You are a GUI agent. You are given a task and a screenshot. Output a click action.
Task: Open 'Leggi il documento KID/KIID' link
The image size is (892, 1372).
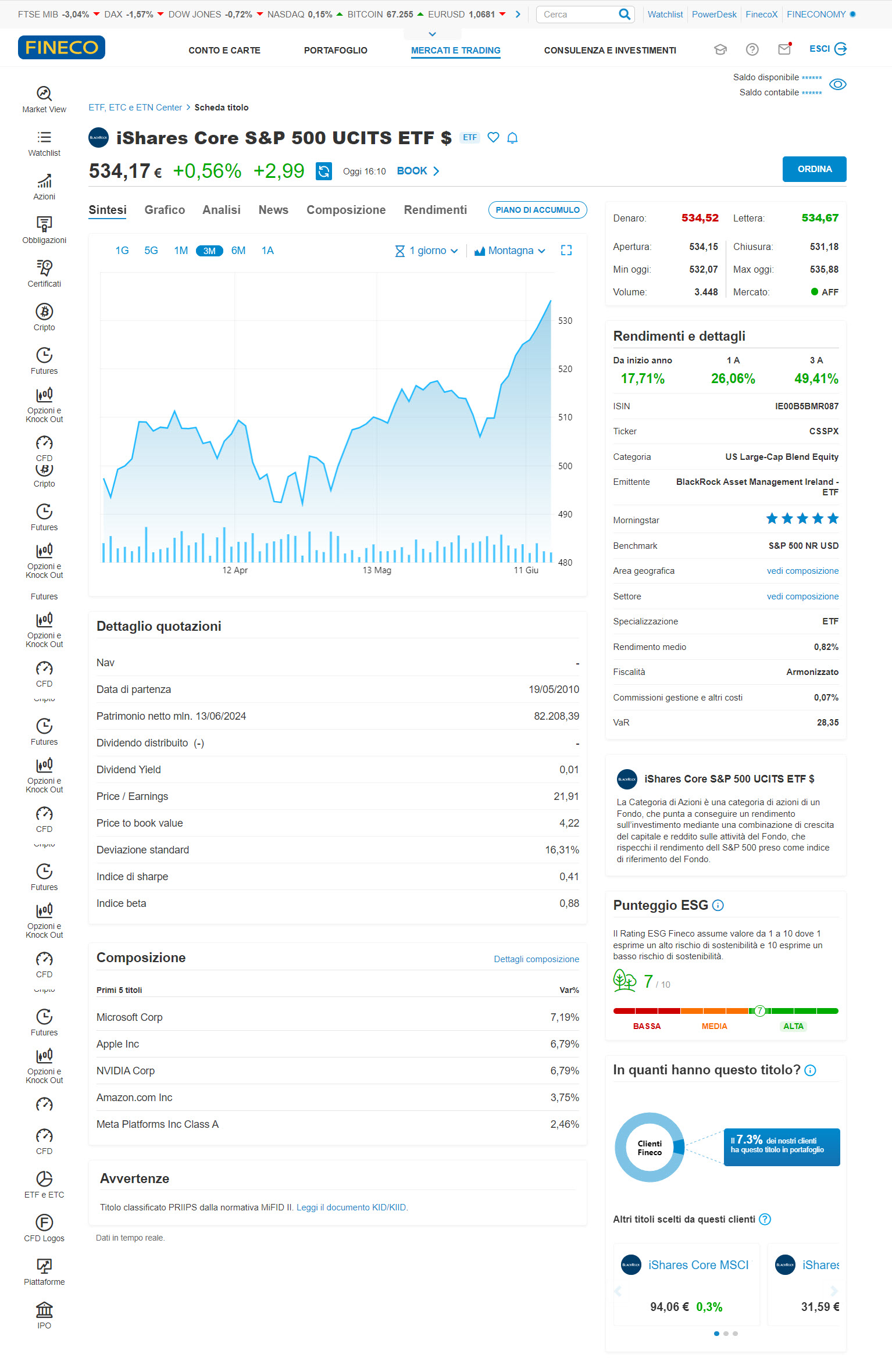351,1207
